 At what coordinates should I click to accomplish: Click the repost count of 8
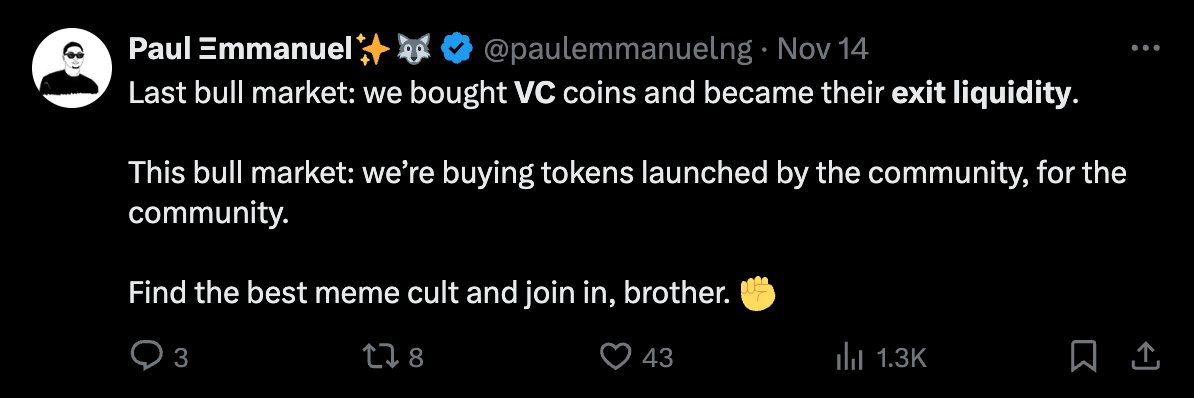point(416,357)
